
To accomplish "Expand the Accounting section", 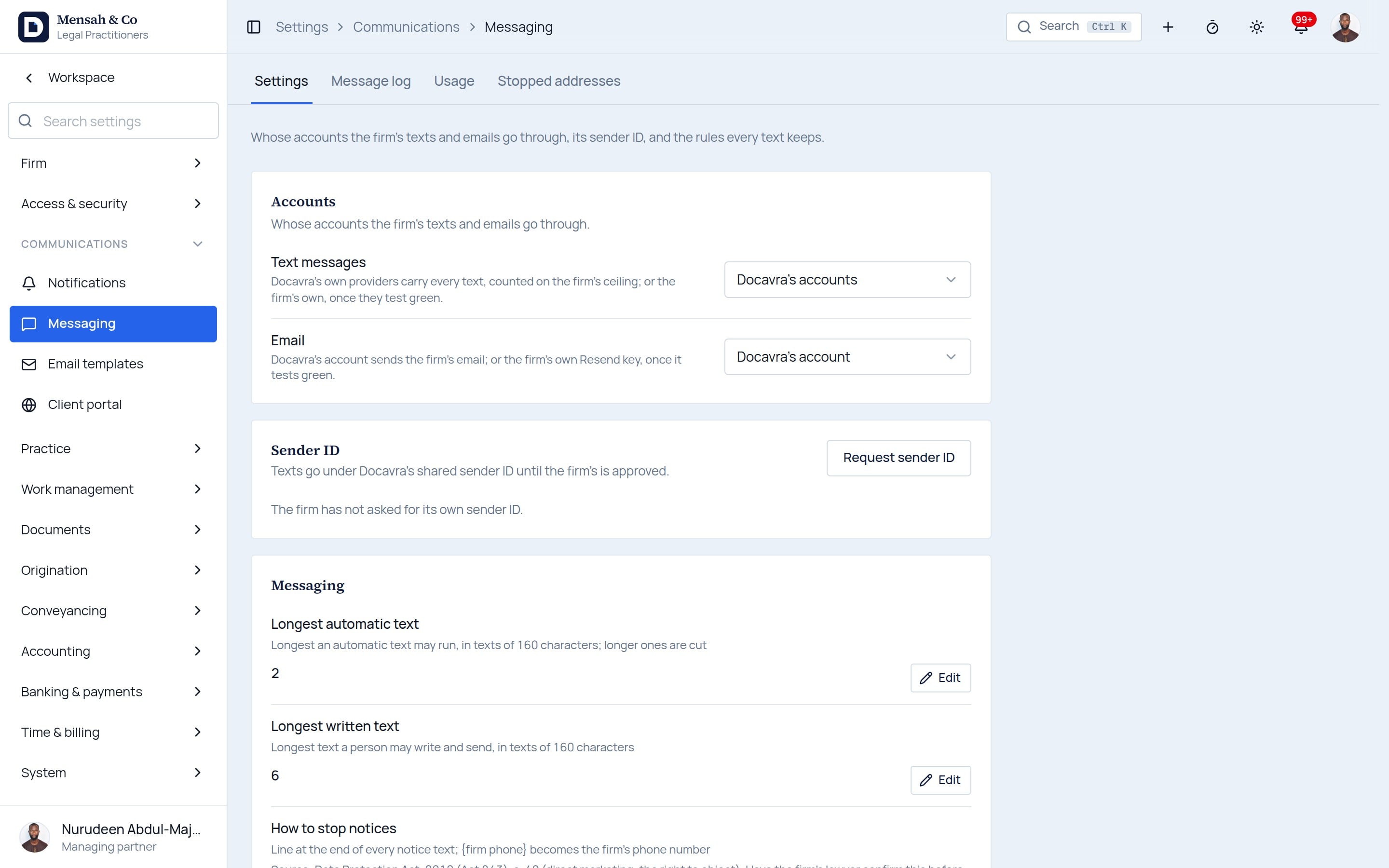I will 113,651.
